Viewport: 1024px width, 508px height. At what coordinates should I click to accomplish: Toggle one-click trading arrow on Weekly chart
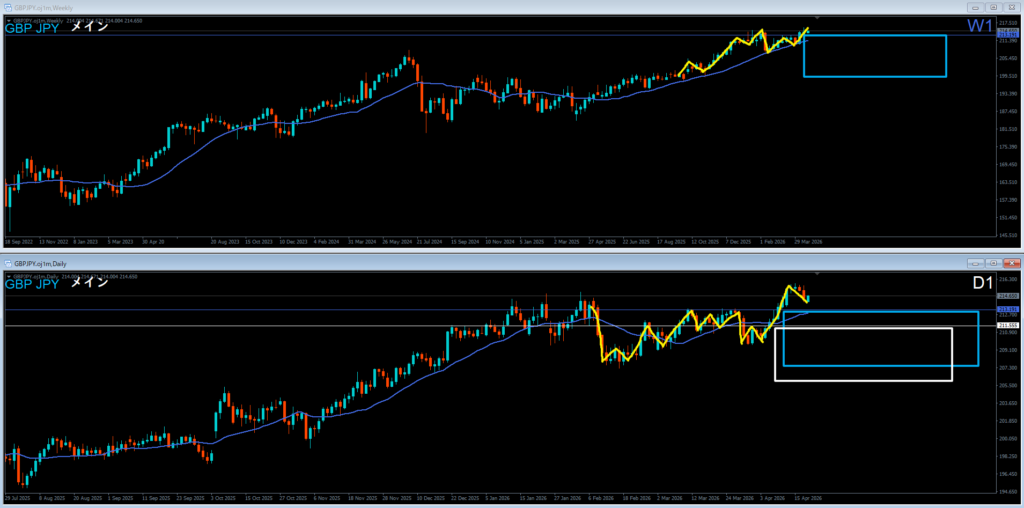[9, 19]
